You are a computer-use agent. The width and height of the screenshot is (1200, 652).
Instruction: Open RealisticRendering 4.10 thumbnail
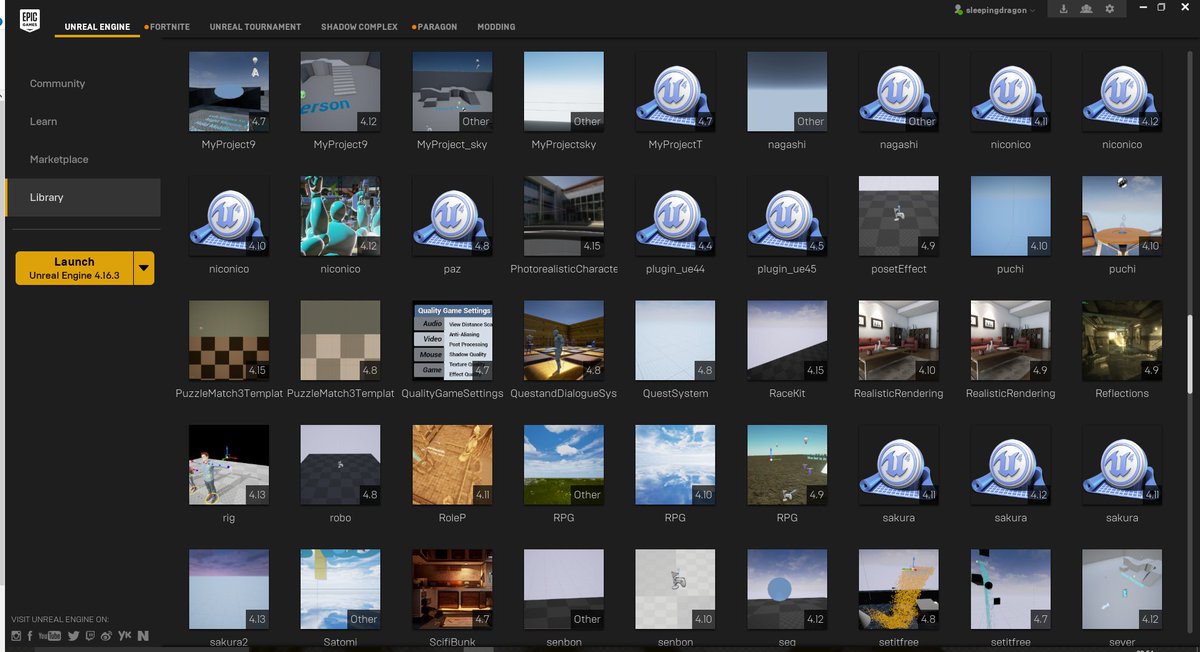coord(898,341)
